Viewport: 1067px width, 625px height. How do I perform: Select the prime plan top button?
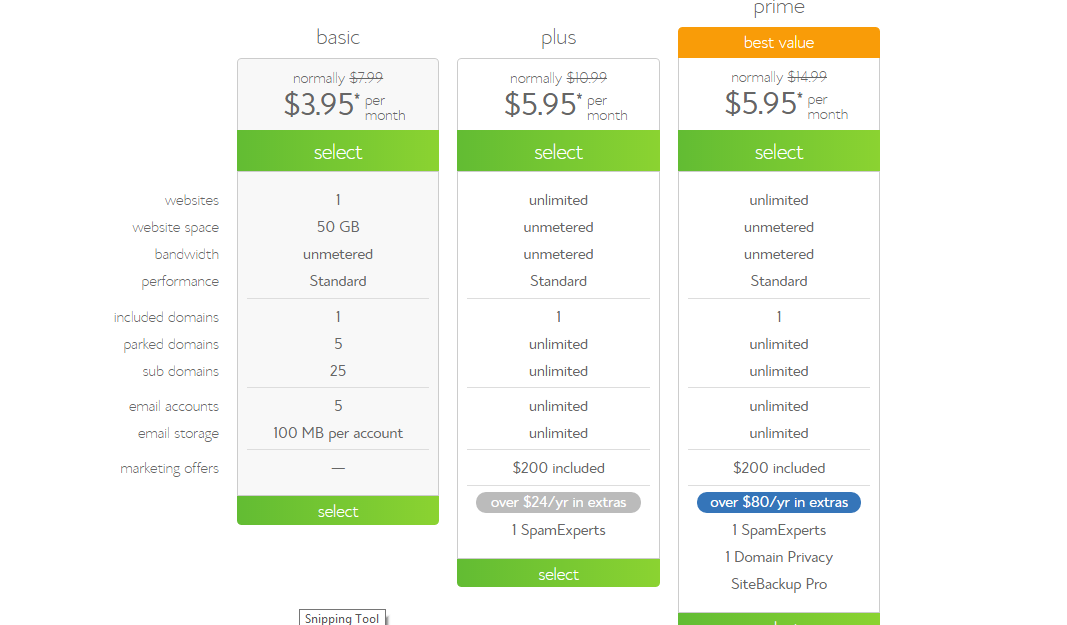[x=778, y=151]
